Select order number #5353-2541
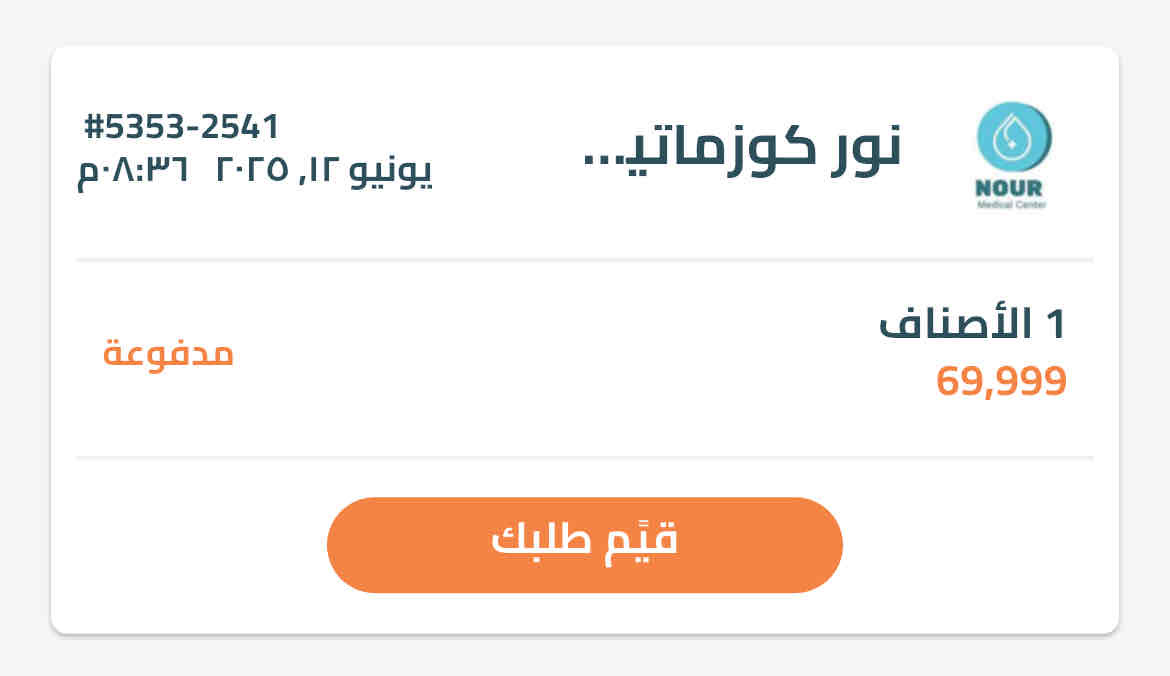Viewport: 1170px width, 676px height. [x=182, y=127]
